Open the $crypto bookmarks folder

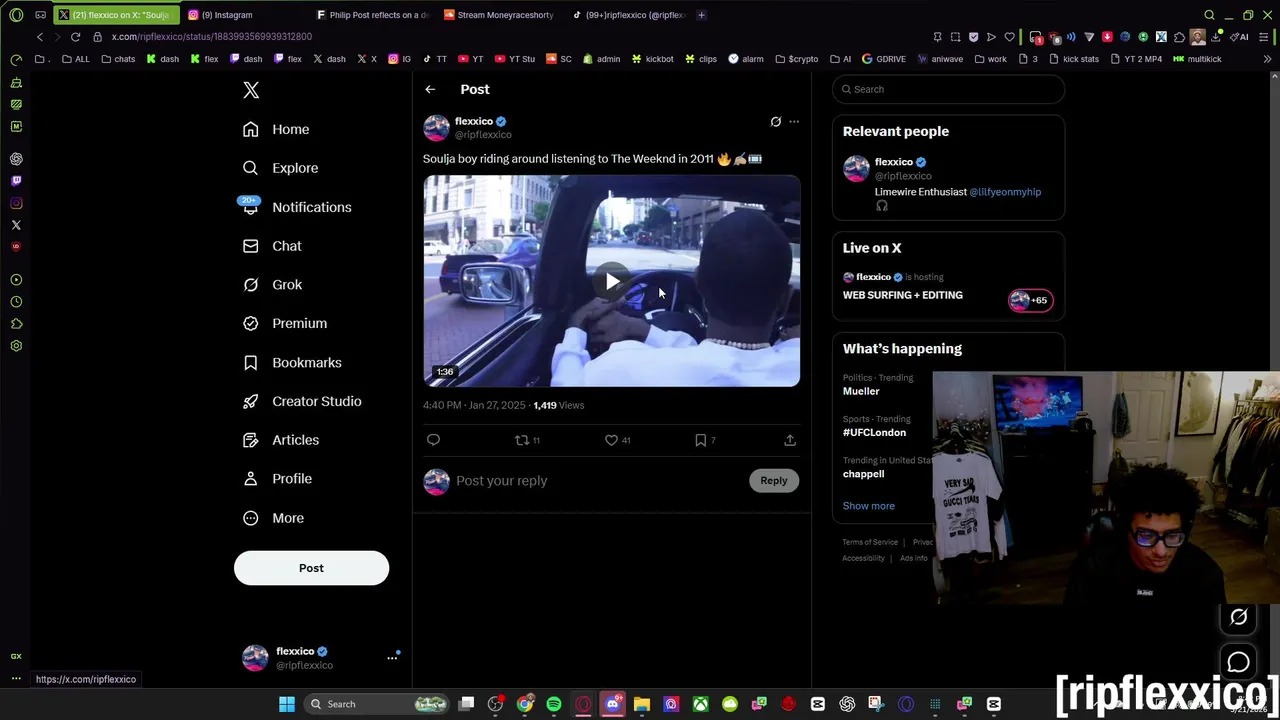point(797,59)
